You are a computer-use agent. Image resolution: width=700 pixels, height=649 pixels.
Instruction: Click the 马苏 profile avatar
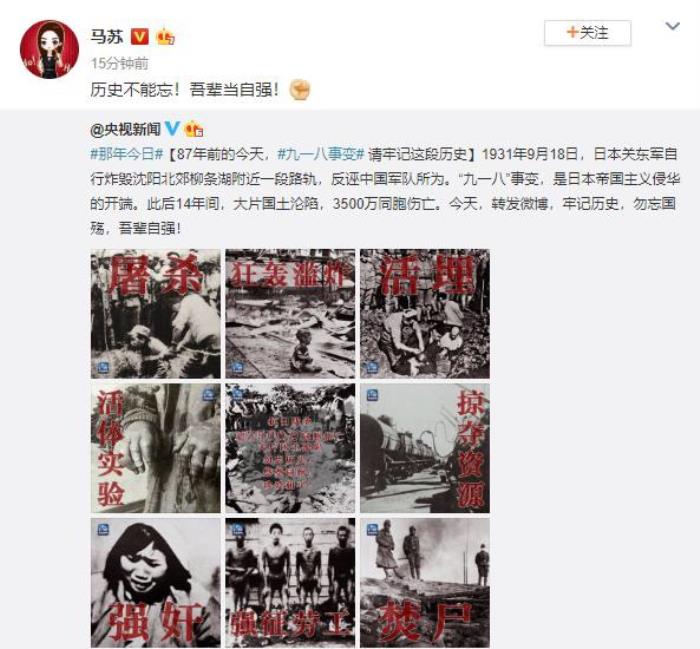(49, 49)
